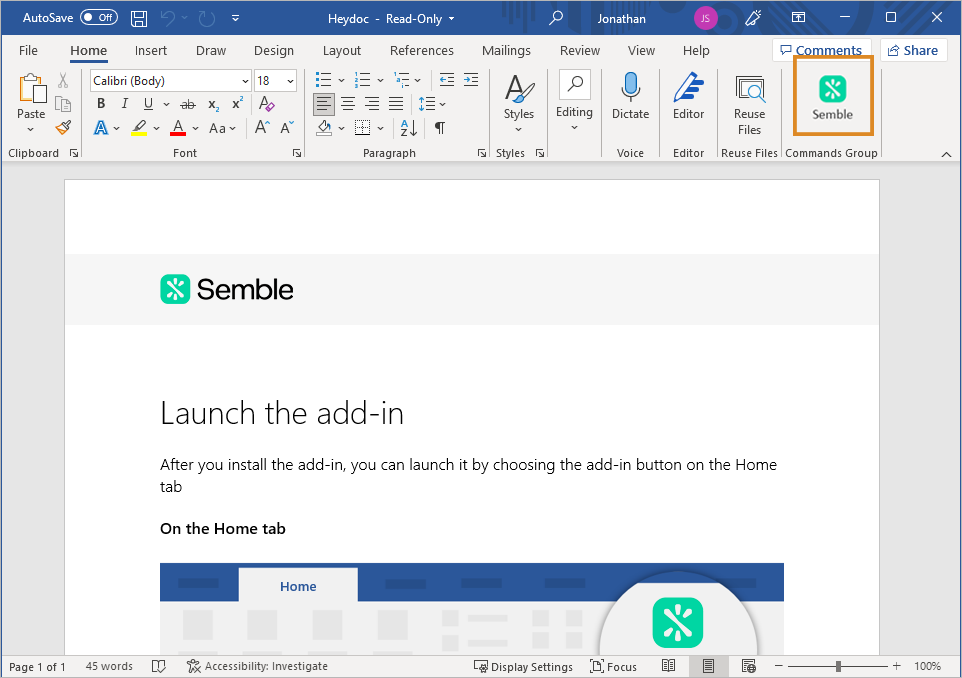The width and height of the screenshot is (962, 678).
Task: Click the Redo icon in title bar
Action: 207,18
